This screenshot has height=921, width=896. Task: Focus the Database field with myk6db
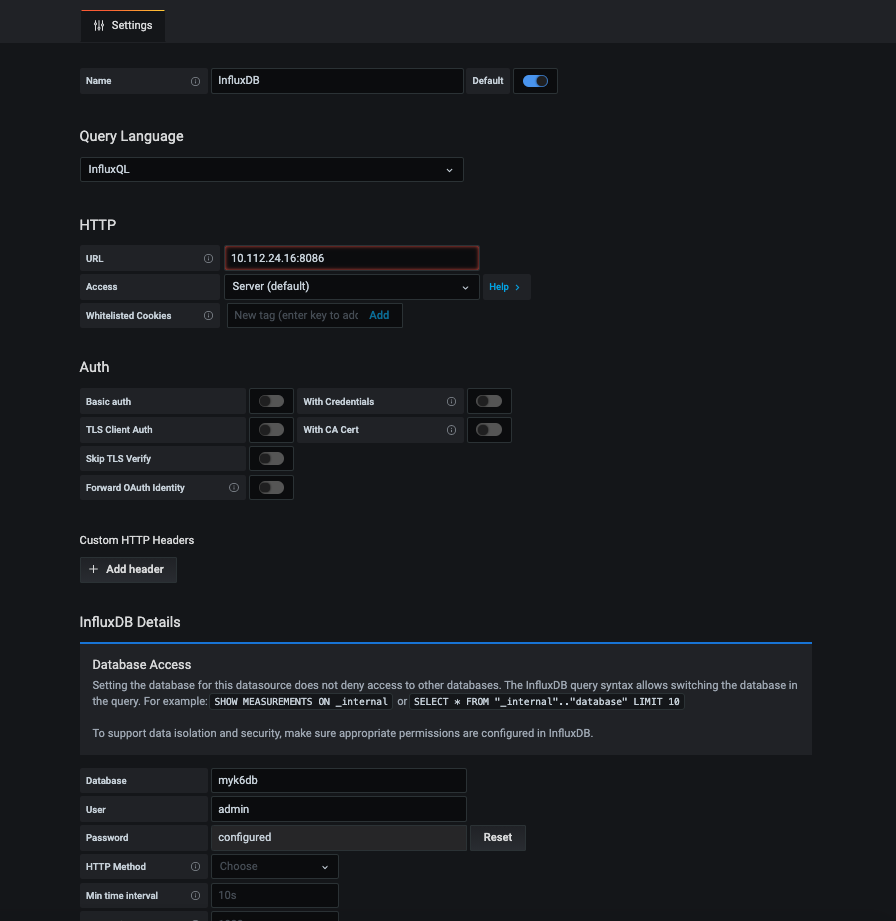338,781
